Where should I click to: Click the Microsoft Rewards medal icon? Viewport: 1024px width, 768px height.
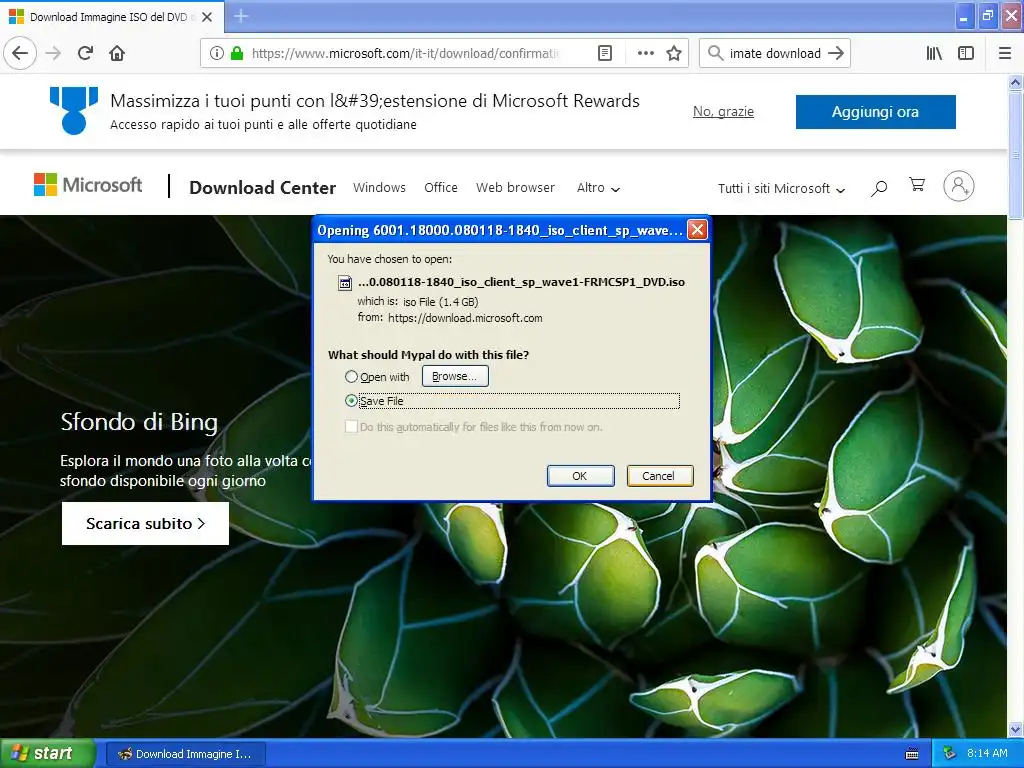coord(74,110)
